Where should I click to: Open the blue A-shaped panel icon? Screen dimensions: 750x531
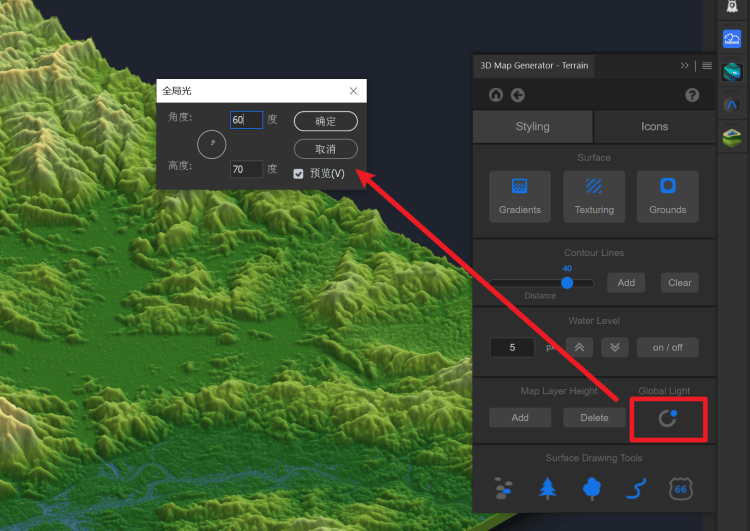click(732, 105)
